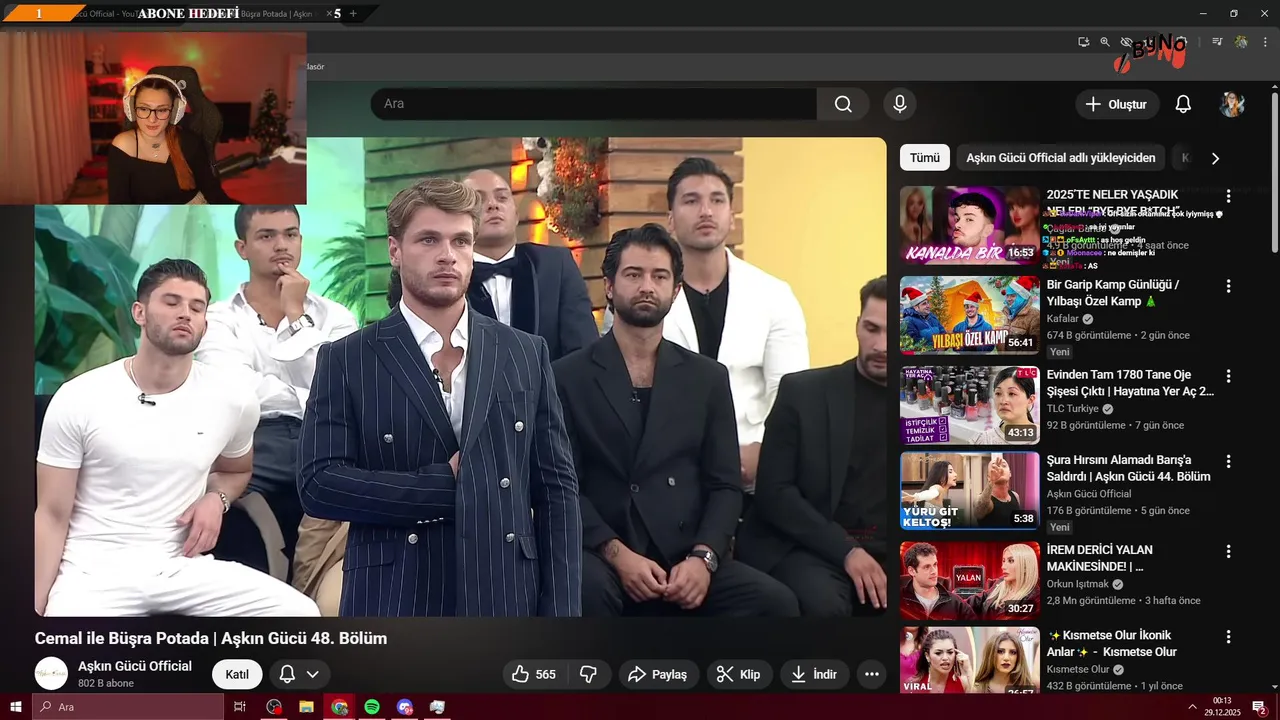1280x720 pixels.
Task: Open the YouTube account avatar menu
Action: click(x=1232, y=104)
